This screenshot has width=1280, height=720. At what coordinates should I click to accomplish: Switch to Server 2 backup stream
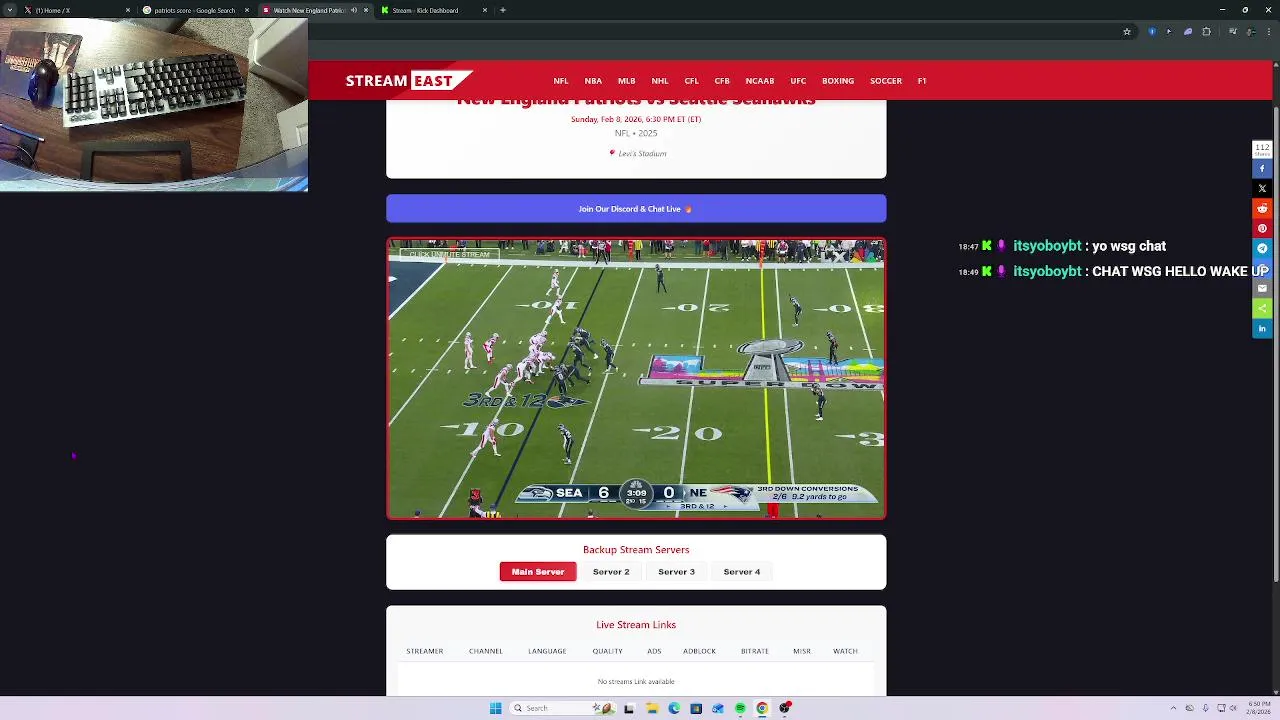pos(611,572)
